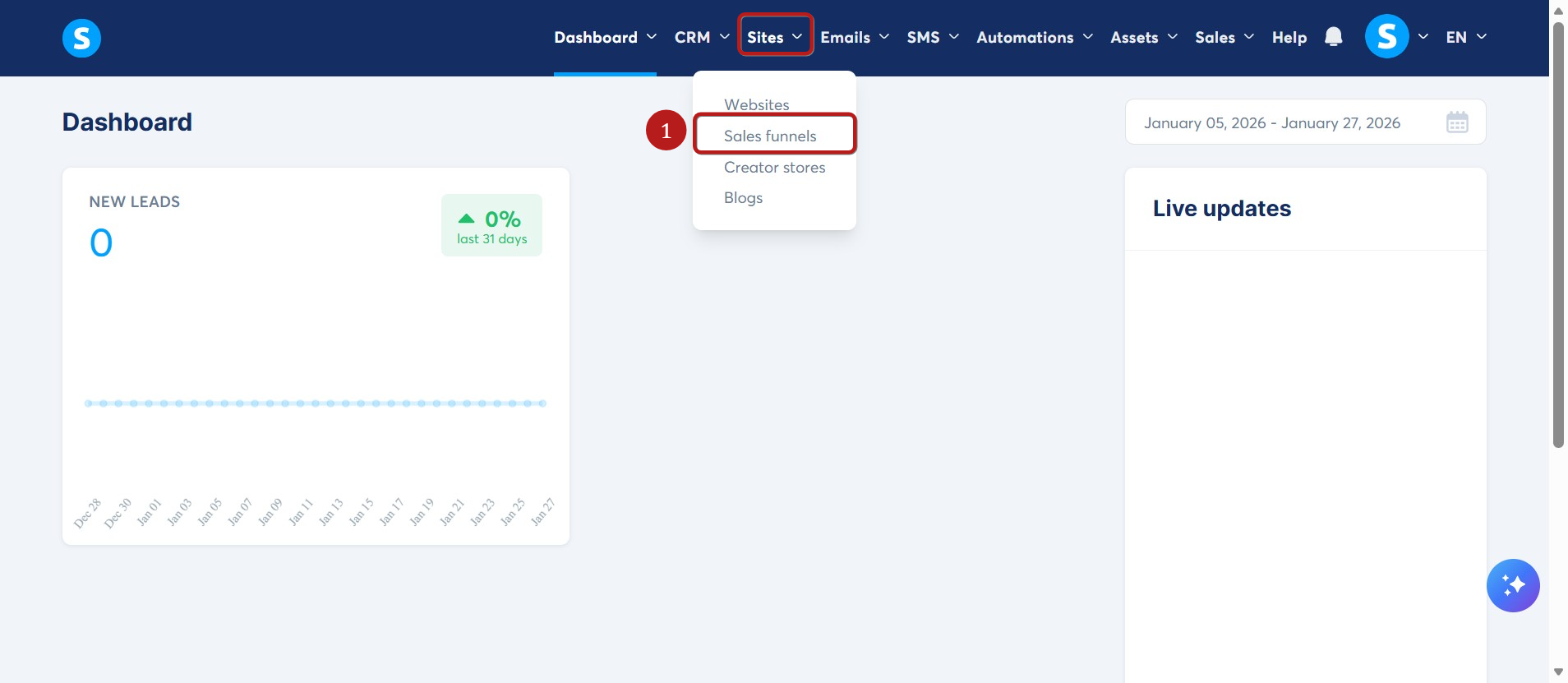Open Blogs from the Sites menu

click(x=743, y=198)
